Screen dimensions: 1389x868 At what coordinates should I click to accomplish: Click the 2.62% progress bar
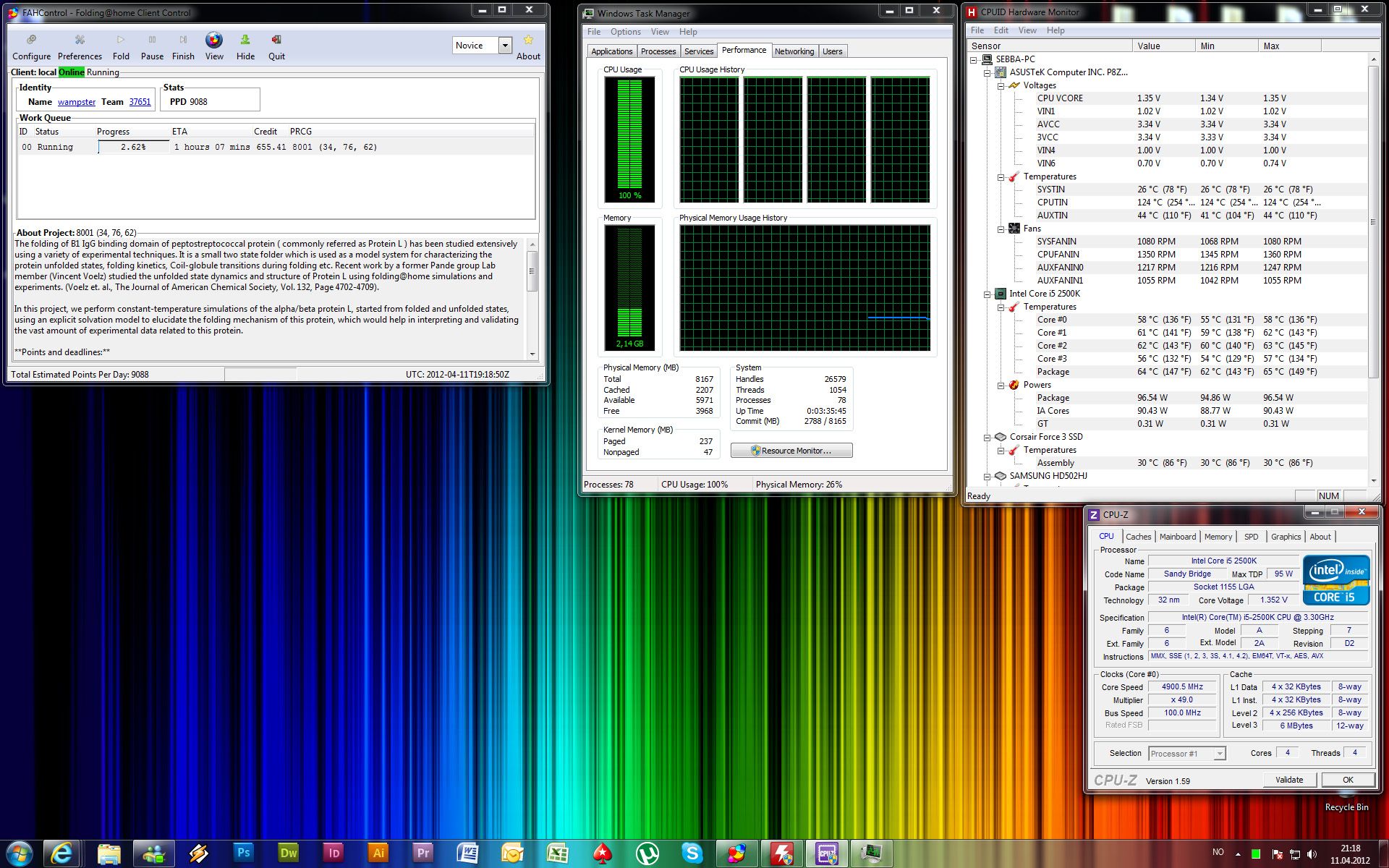click(133, 147)
